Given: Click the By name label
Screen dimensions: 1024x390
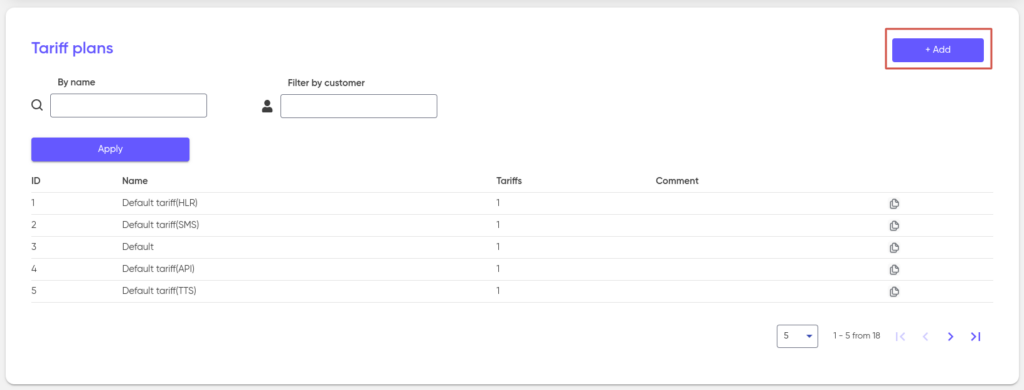Looking at the screenshot, I should click(77, 82).
